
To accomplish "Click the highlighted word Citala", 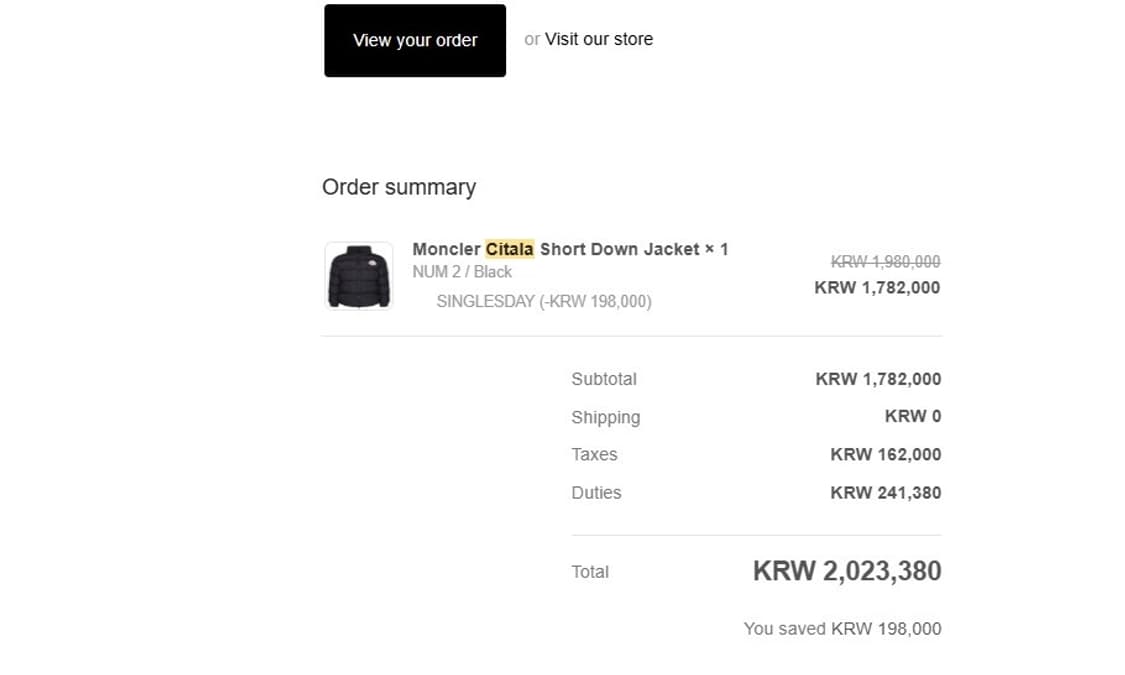I will click(509, 249).
